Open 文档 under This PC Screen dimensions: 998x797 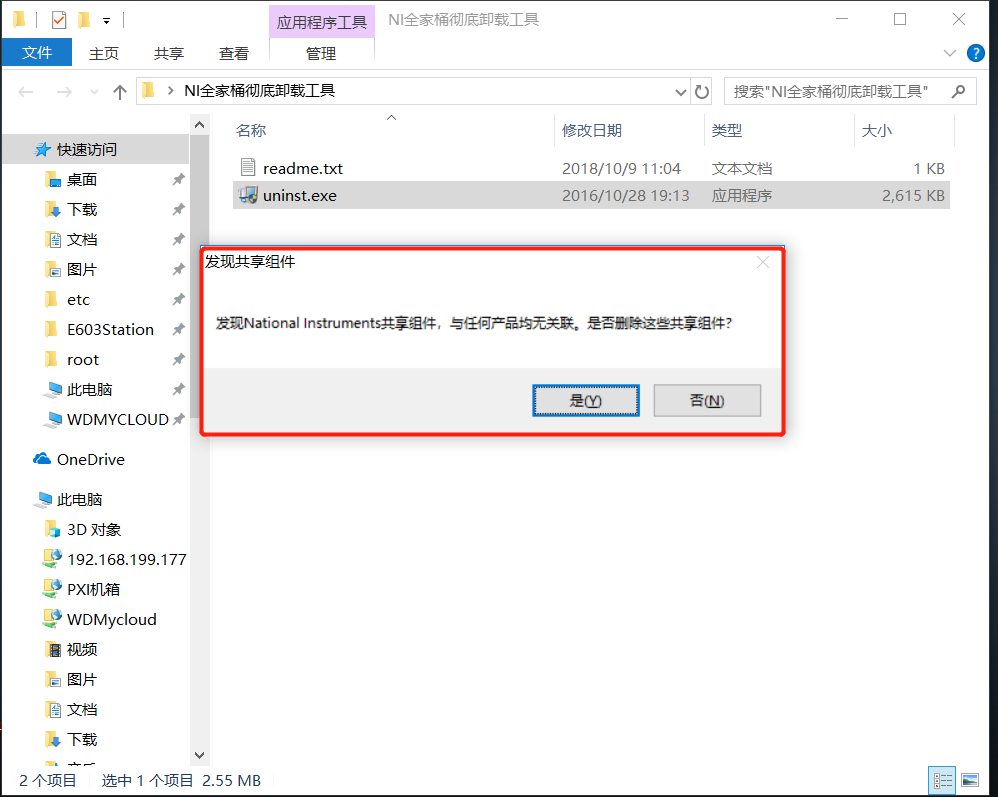pyautogui.click(x=82, y=709)
